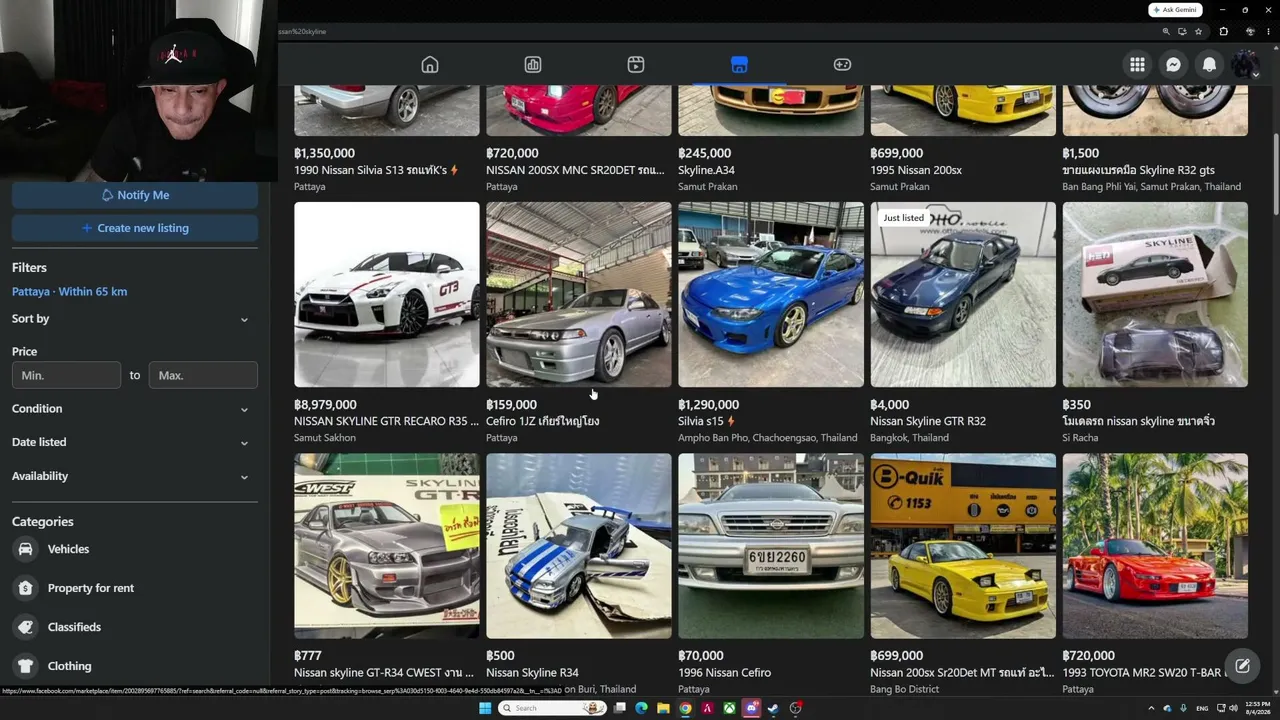The width and height of the screenshot is (1280, 720).
Task: Open the Just listed Skyline GTR R32 photo
Action: coord(963,295)
